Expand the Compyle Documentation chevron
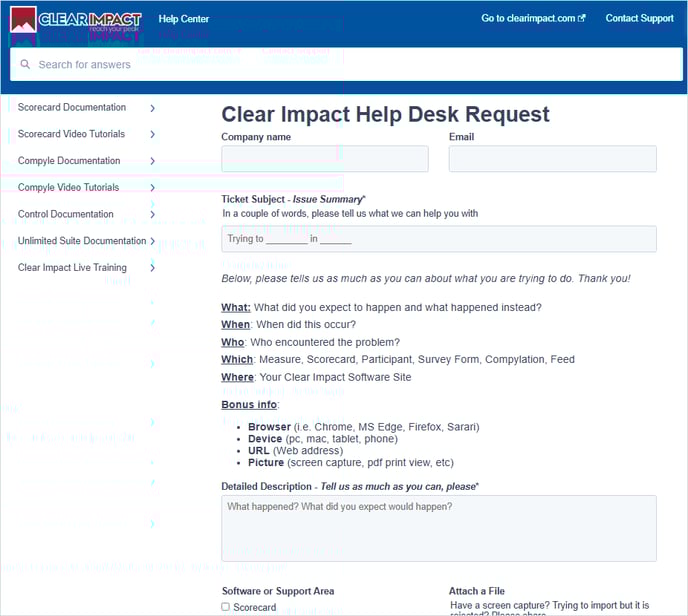 tap(152, 161)
